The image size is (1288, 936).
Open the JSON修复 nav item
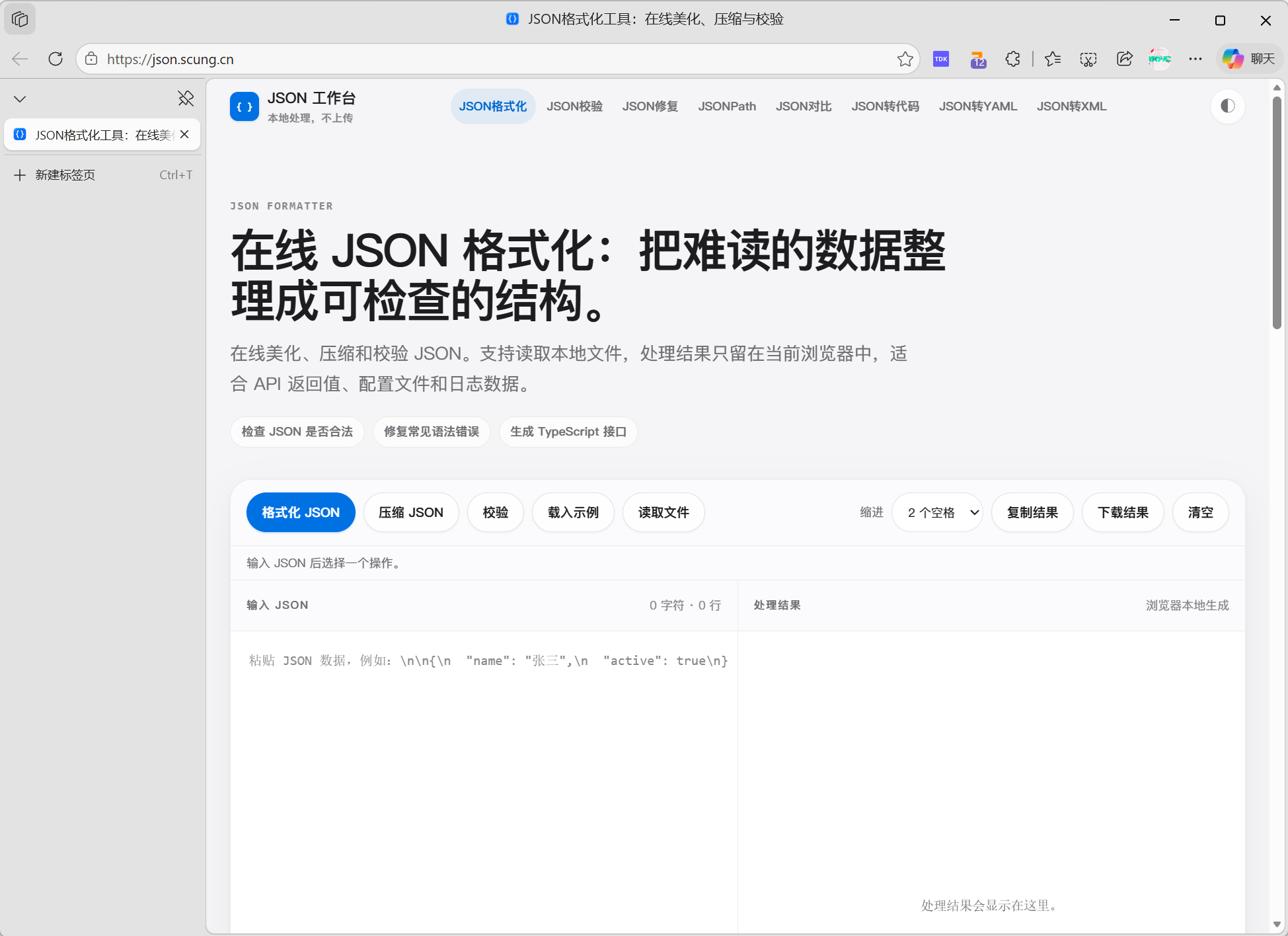point(650,106)
